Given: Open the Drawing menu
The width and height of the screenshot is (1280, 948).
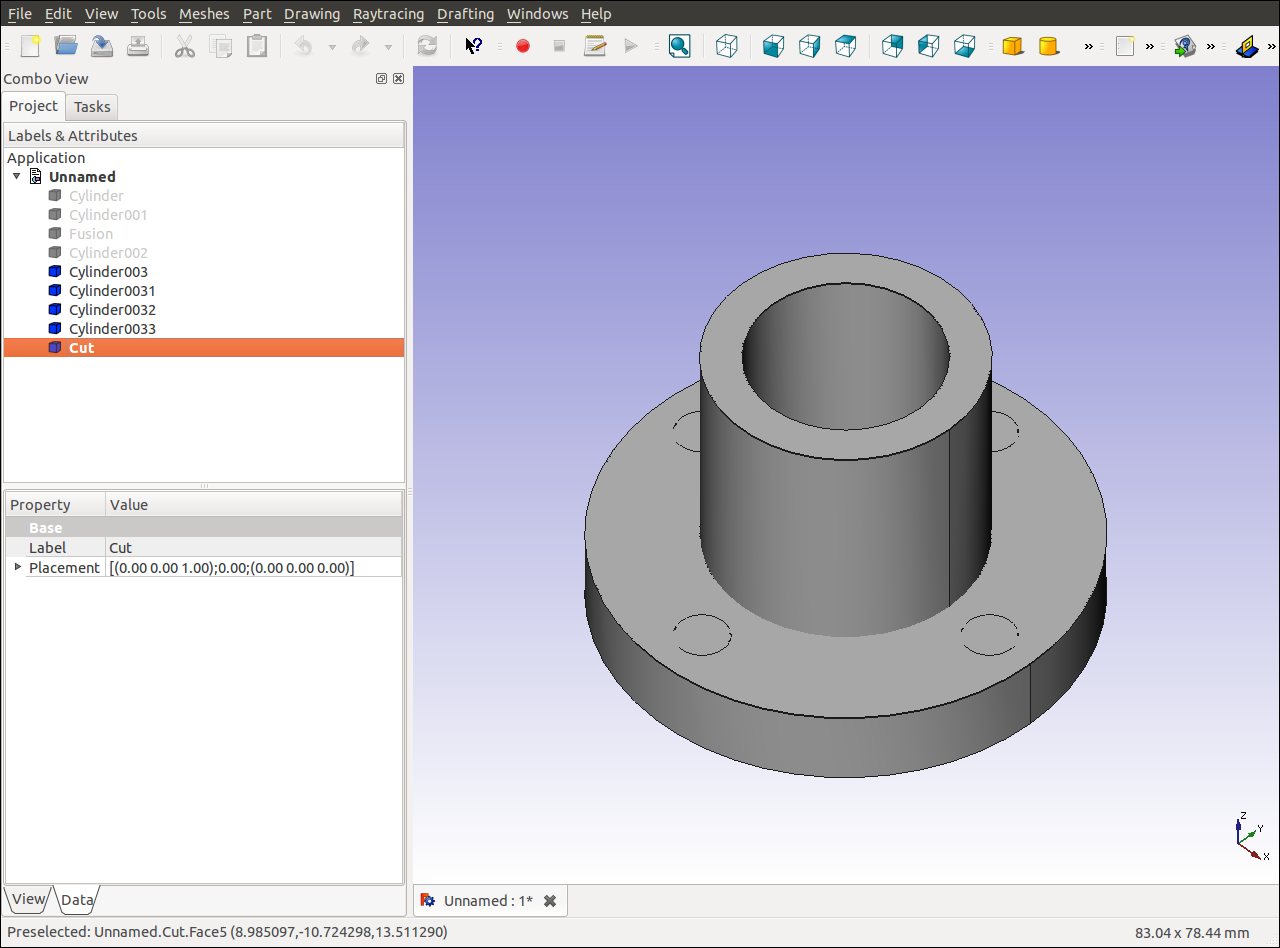Looking at the screenshot, I should point(312,14).
